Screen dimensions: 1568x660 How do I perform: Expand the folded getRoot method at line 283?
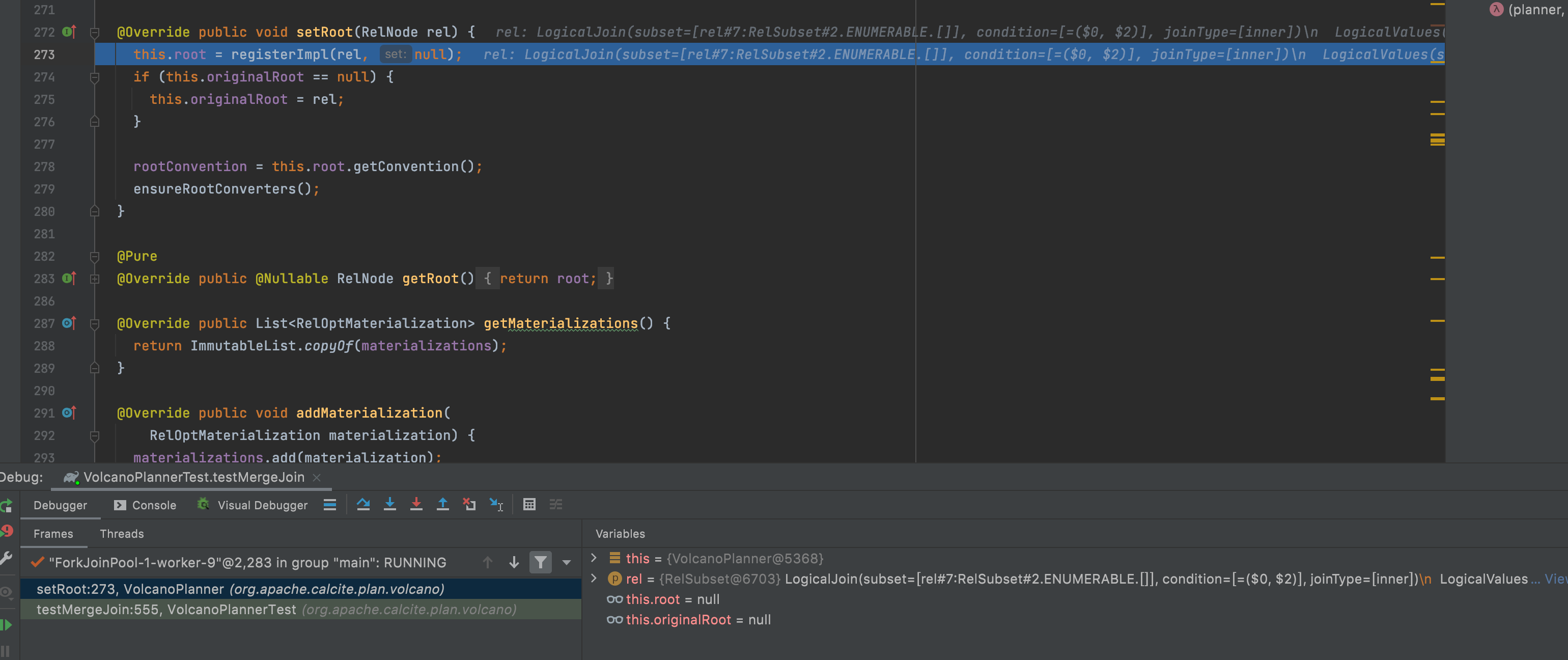pos(94,279)
